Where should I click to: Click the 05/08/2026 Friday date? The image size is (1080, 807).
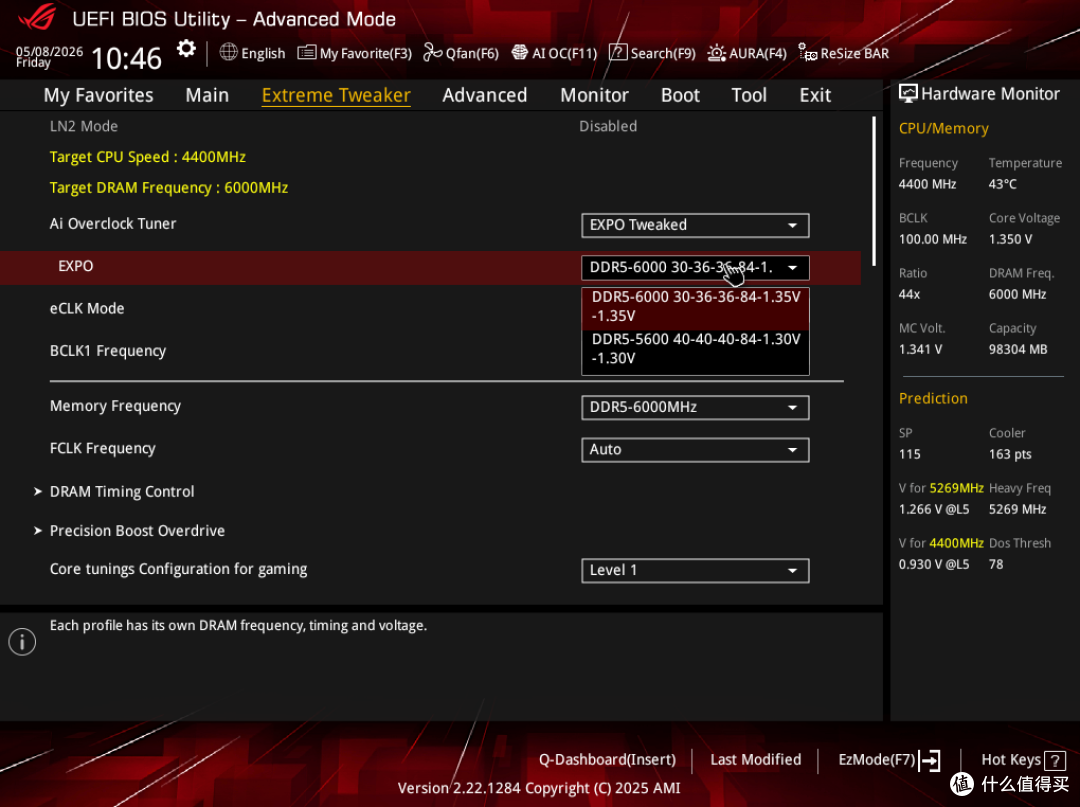coord(49,57)
